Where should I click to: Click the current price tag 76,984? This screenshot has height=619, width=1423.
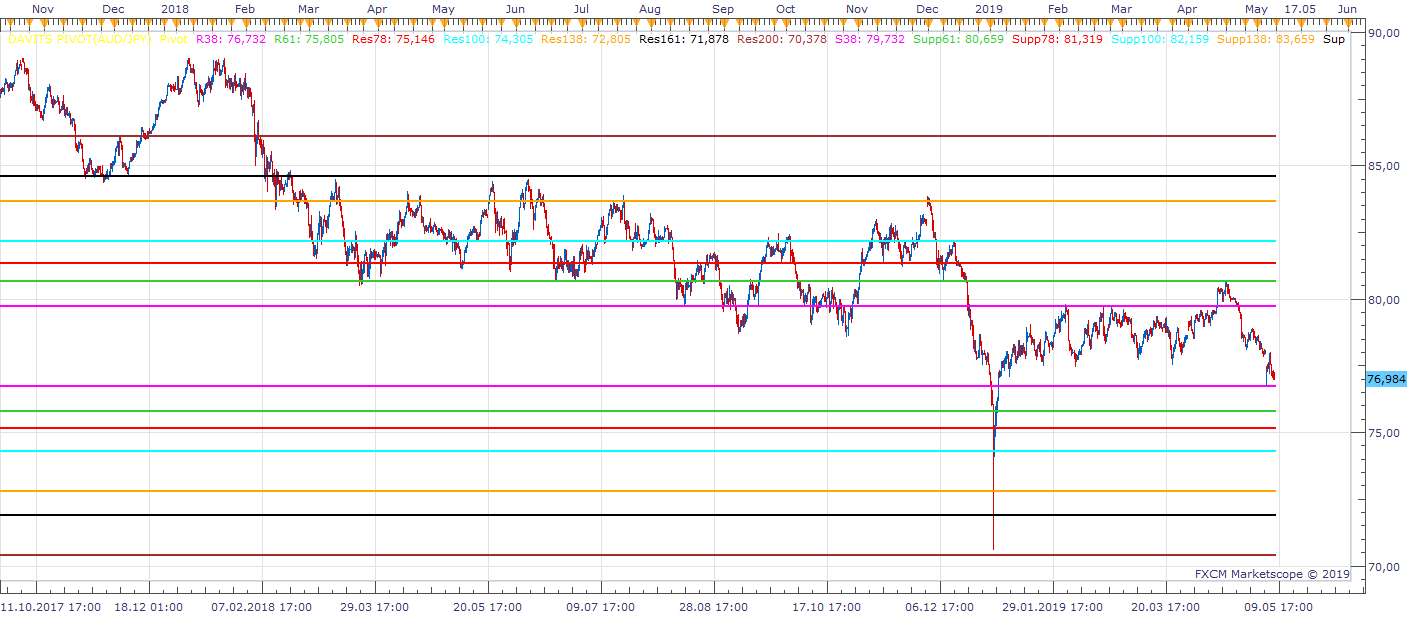1386,379
